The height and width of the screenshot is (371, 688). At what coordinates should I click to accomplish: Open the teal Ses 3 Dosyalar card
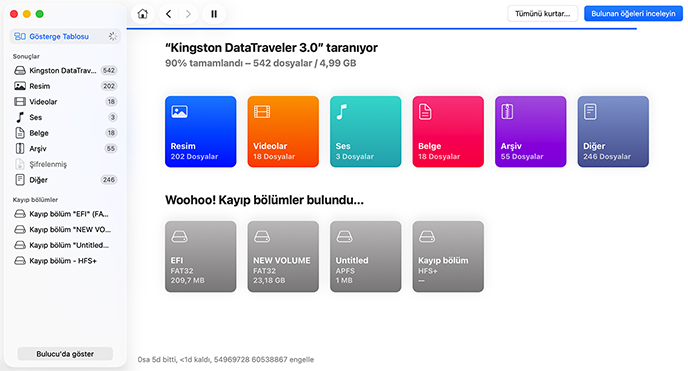[x=366, y=132]
